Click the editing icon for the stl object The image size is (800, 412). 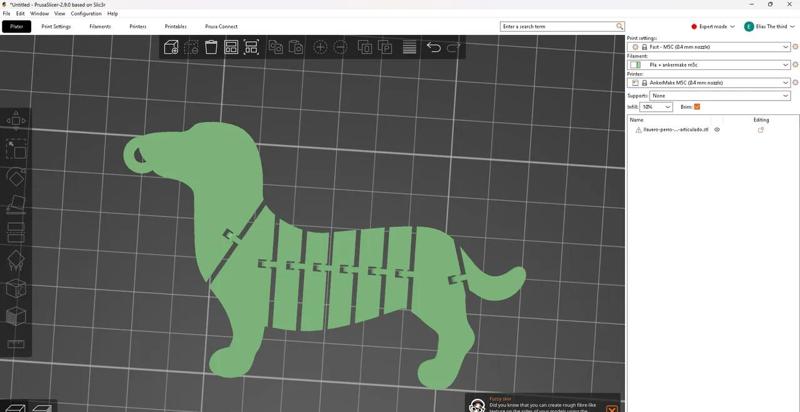pos(761,130)
